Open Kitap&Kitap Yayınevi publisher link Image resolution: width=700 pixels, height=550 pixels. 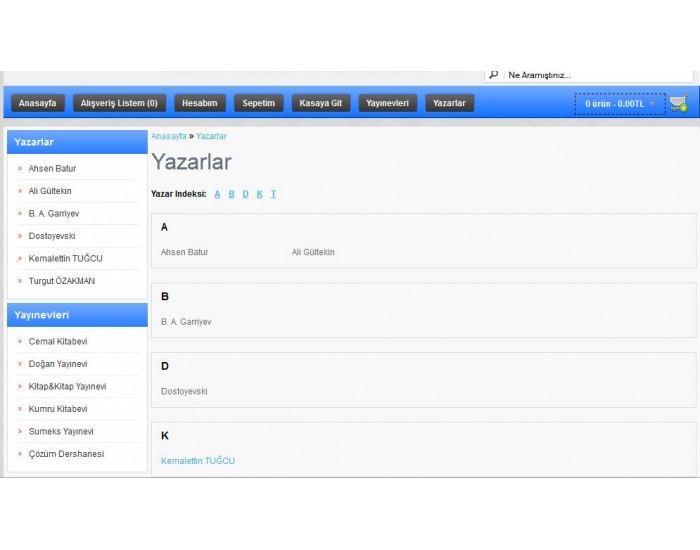click(x=67, y=387)
